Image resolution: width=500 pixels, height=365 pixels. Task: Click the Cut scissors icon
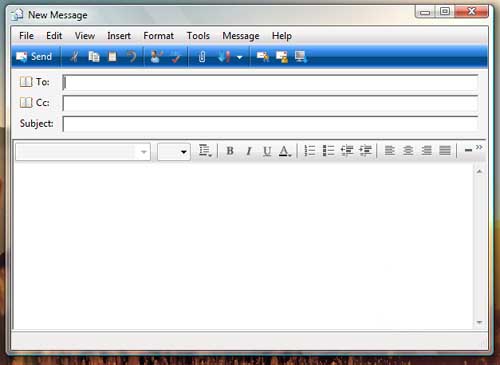(x=74, y=57)
